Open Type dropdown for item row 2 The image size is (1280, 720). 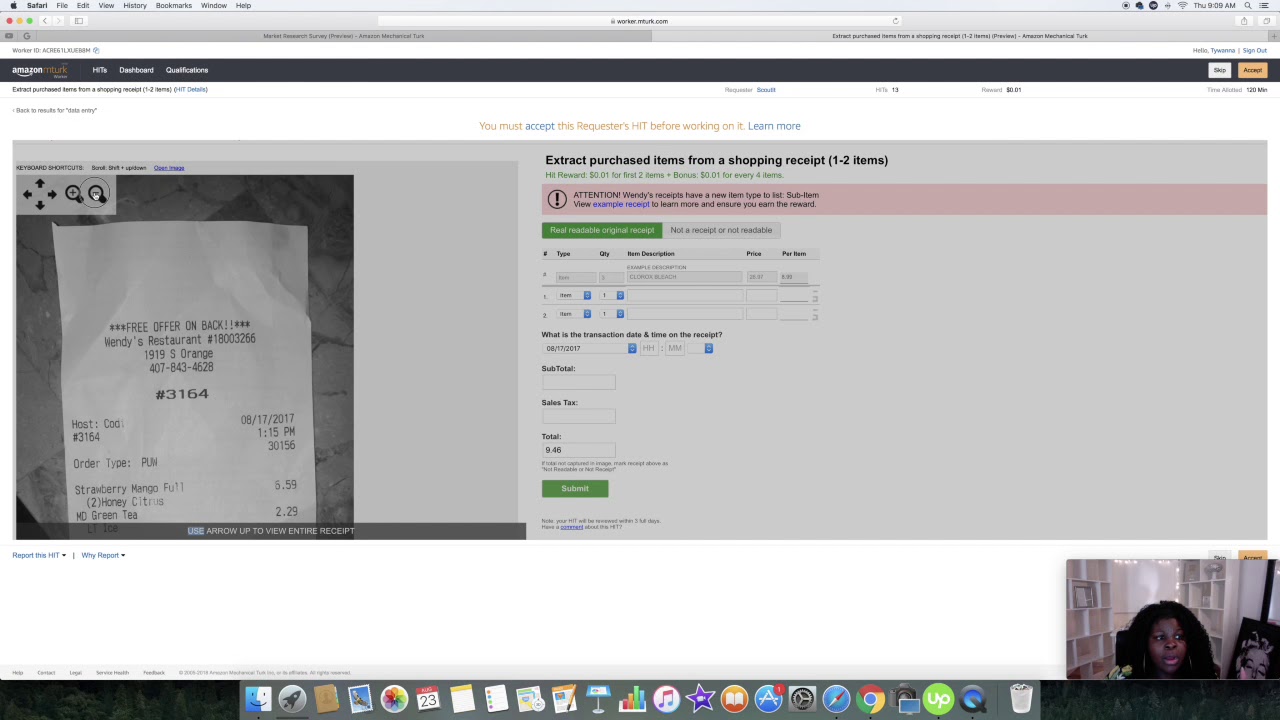(574, 314)
